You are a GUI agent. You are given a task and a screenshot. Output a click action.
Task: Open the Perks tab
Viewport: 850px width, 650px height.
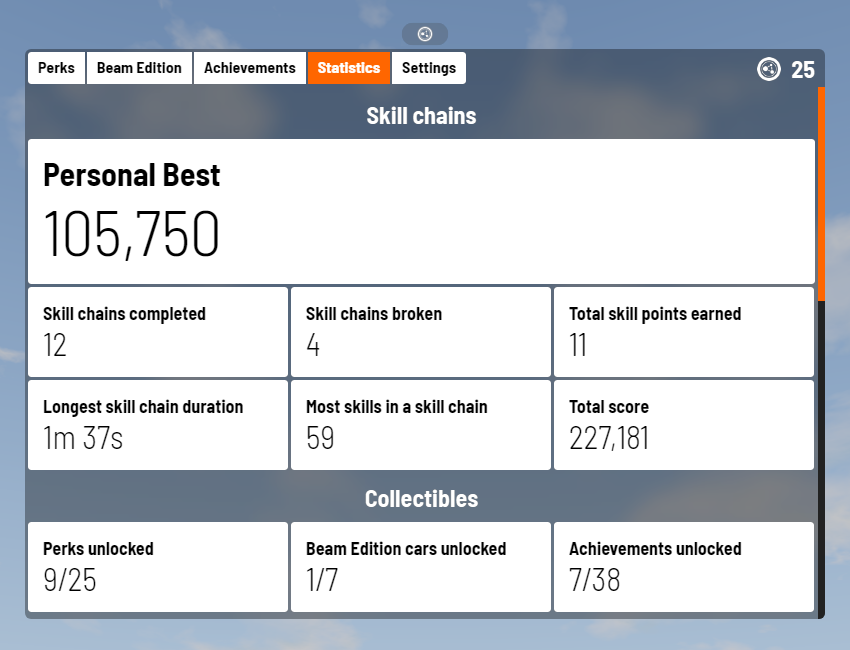pos(56,68)
